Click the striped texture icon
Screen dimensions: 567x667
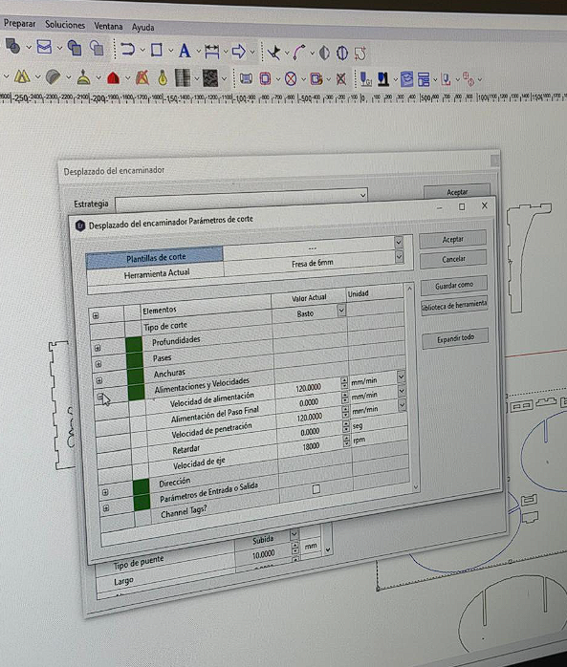point(182,78)
